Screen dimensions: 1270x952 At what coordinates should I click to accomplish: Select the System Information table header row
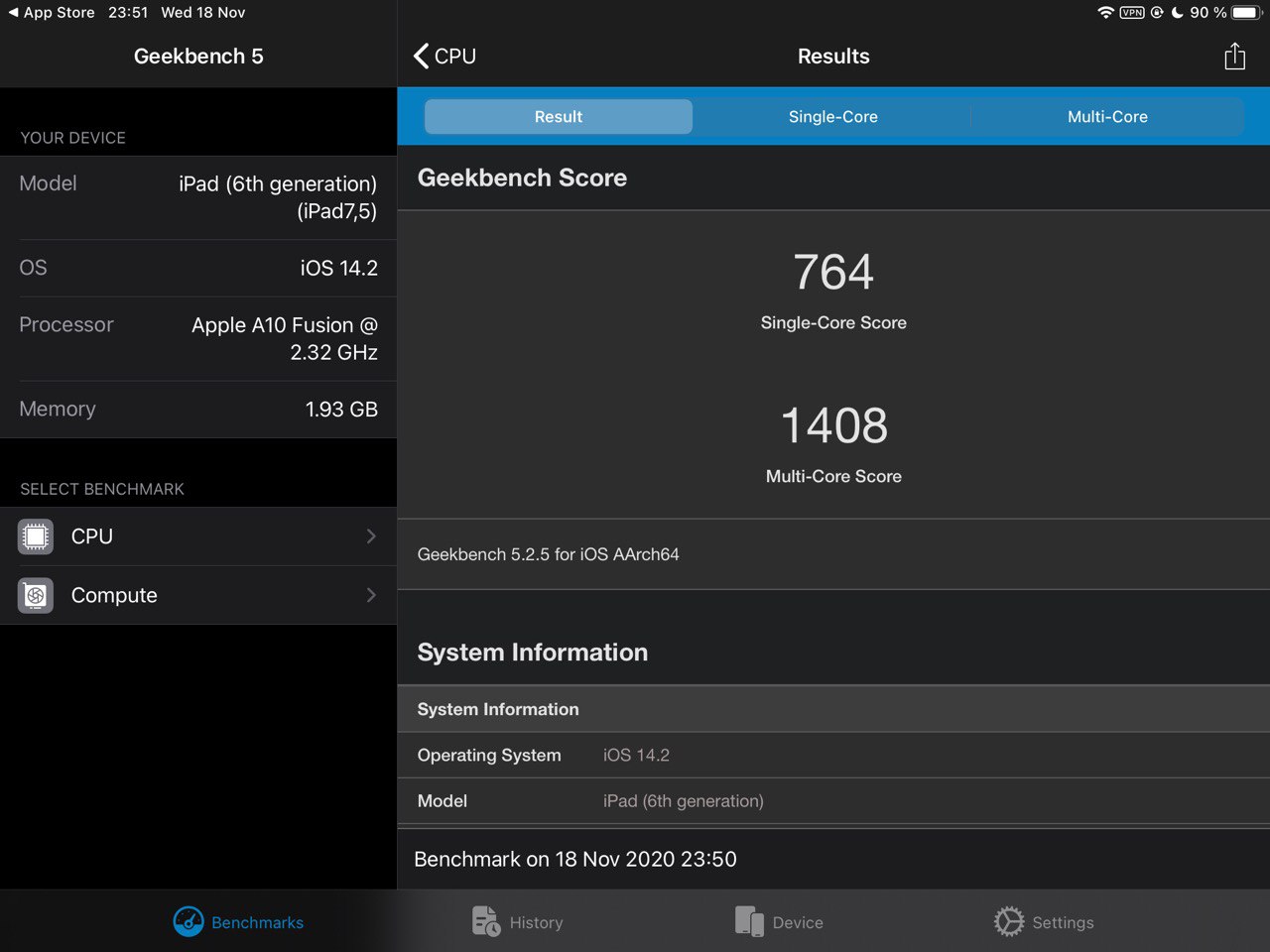click(x=833, y=709)
